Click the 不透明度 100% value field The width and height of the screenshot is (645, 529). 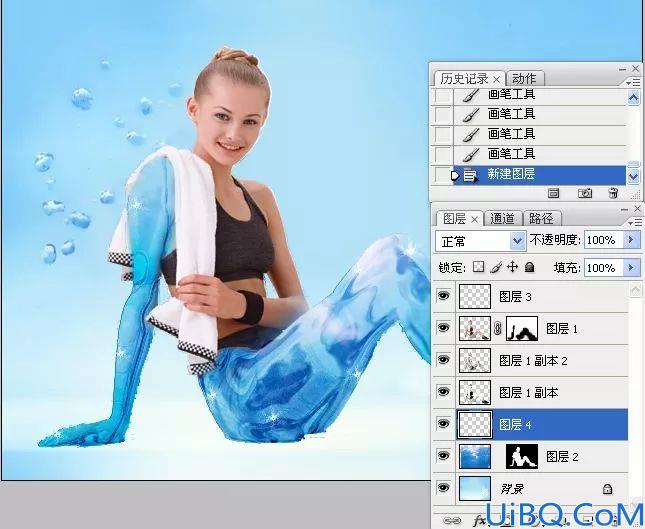[x=604, y=240]
